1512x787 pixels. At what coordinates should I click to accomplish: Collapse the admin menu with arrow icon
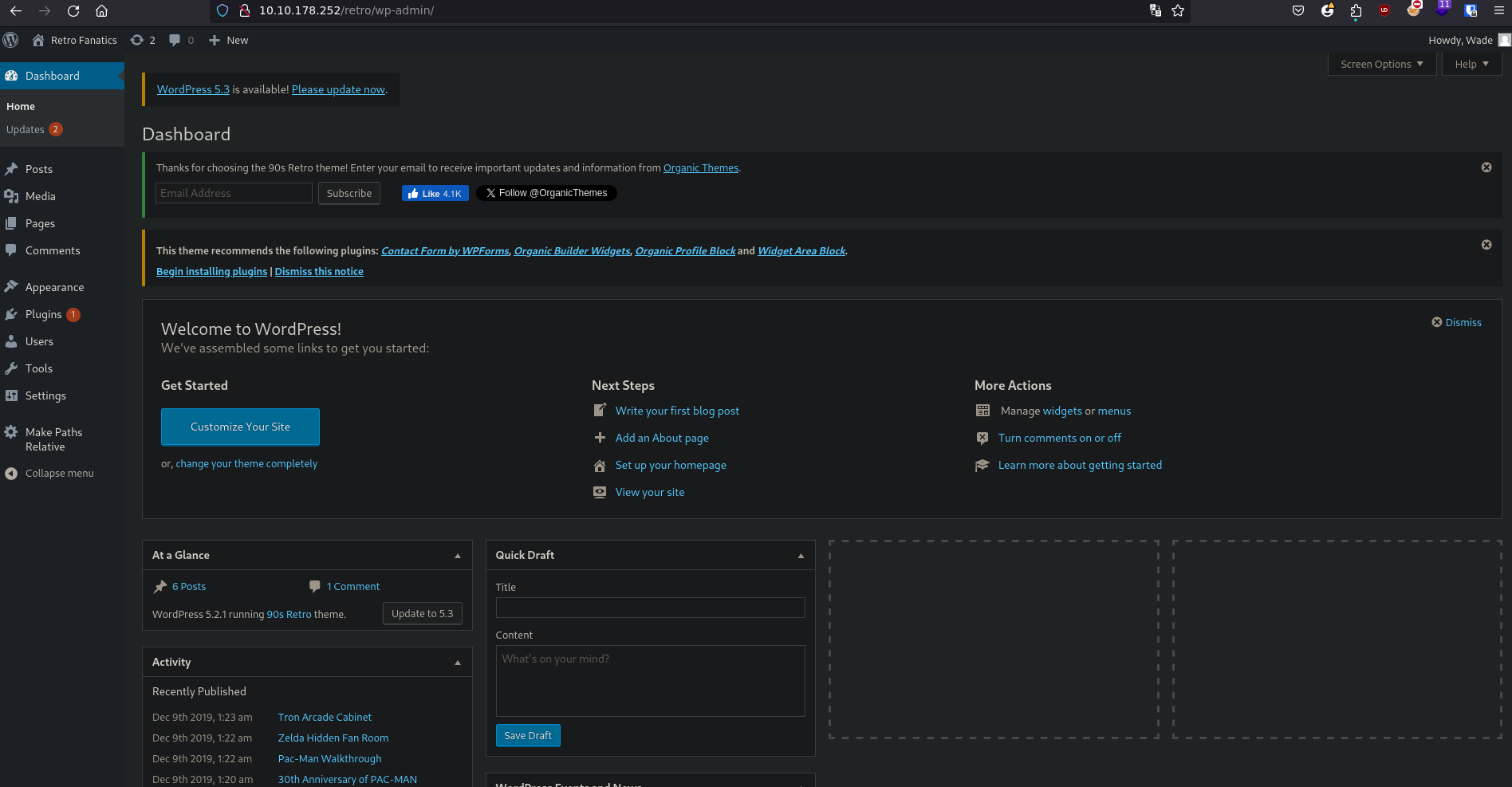coord(11,474)
